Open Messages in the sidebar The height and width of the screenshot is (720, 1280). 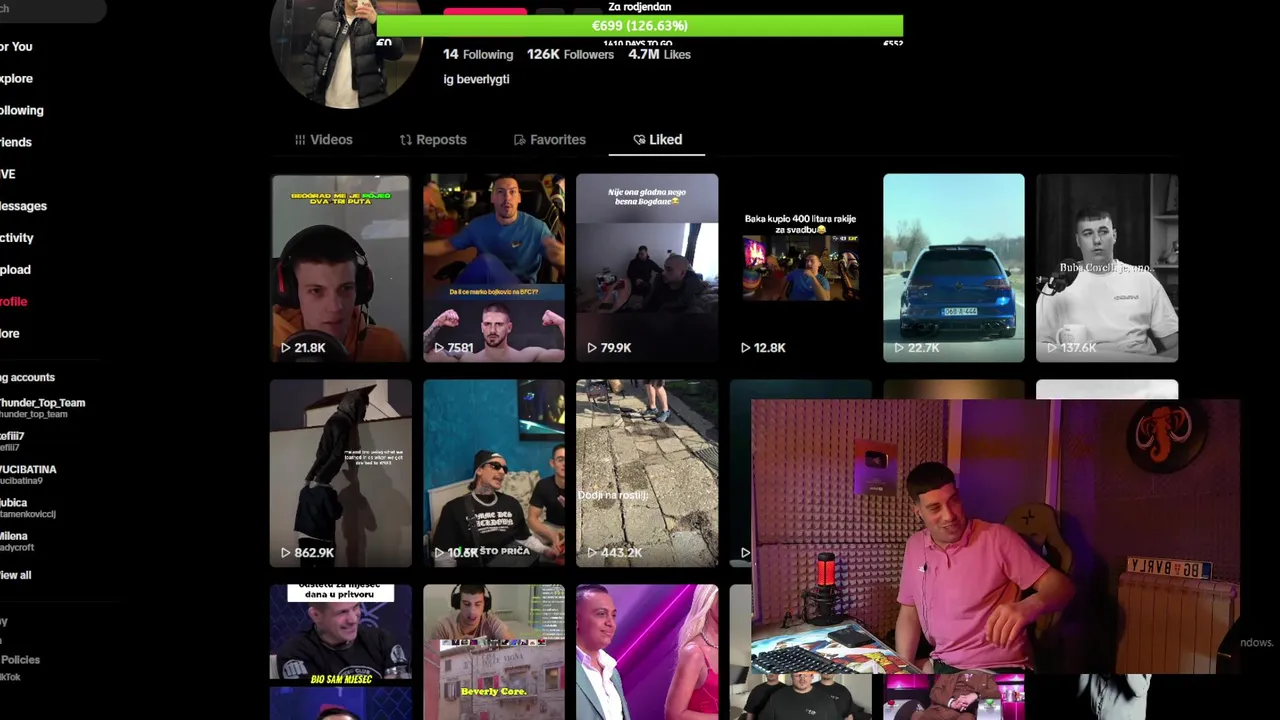[x=23, y=206]
